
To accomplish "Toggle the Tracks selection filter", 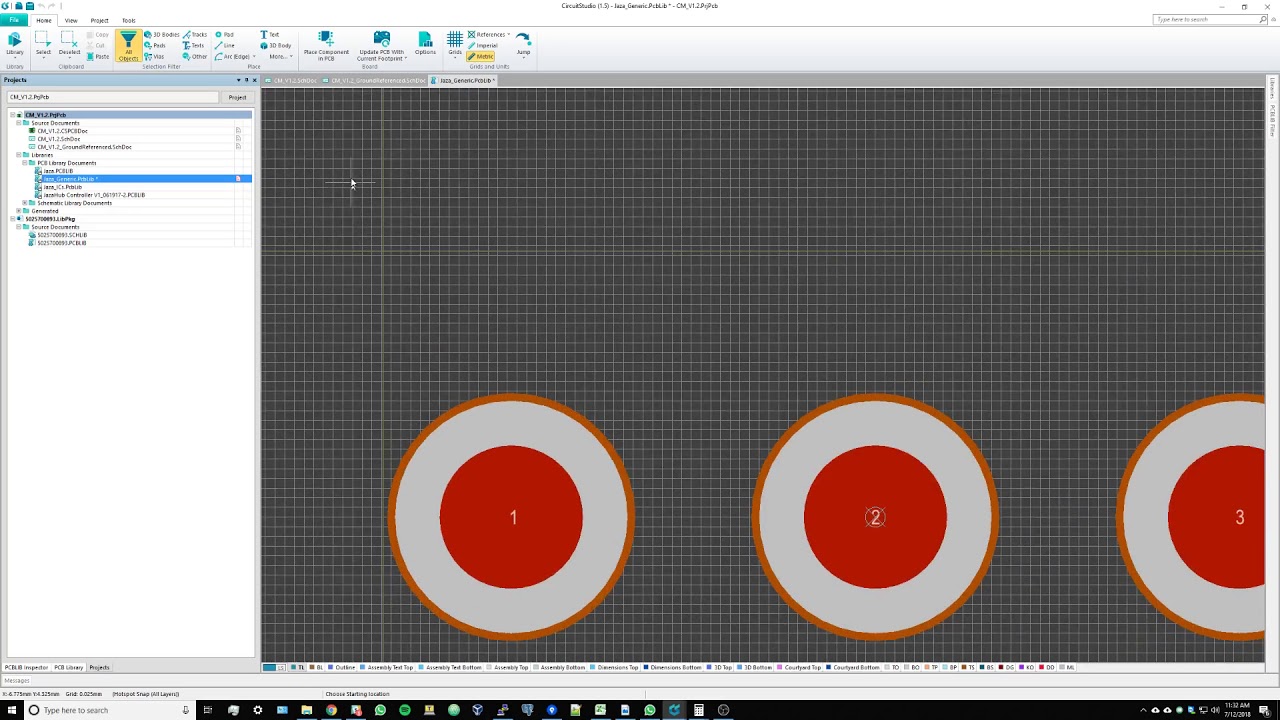I will coord(195,35).
